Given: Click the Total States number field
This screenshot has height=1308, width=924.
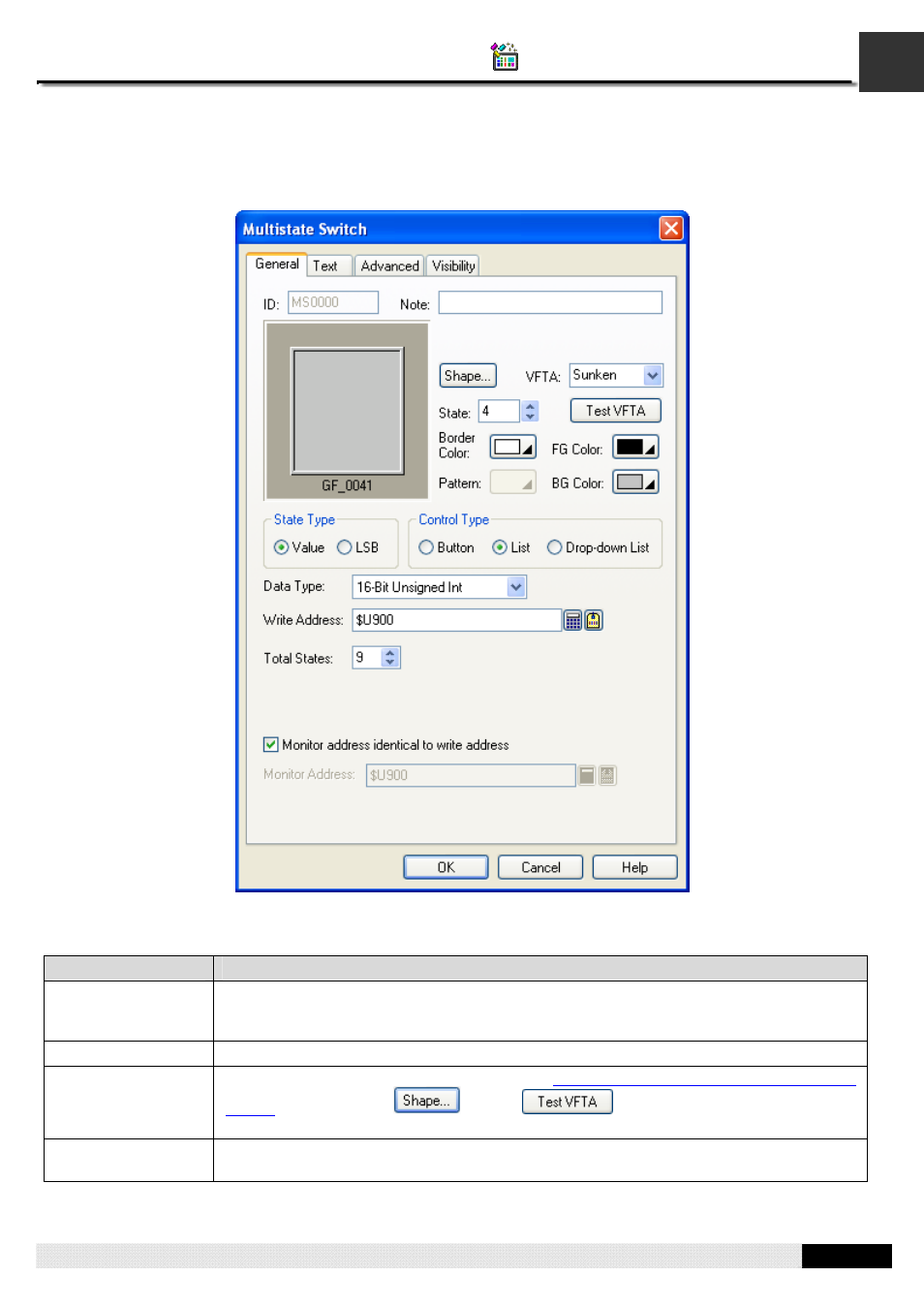Looking at the screenshot, I should [x=367, y=658].
